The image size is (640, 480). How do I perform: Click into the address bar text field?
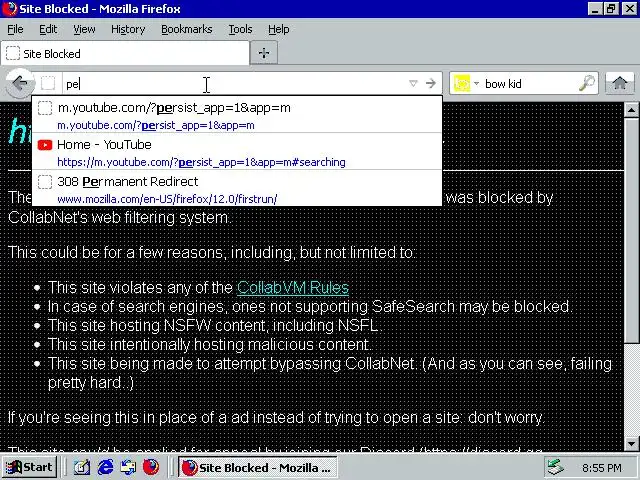coord(235,84)
